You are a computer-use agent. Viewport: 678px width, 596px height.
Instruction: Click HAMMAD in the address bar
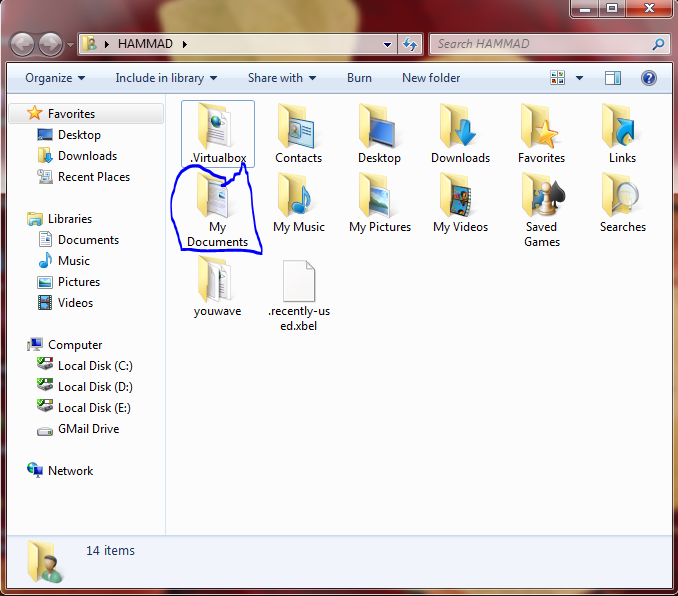(145, 44)
